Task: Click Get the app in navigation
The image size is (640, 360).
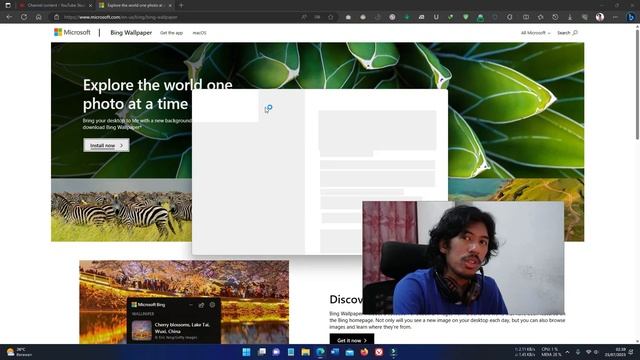Action: [x=171, y=33]
